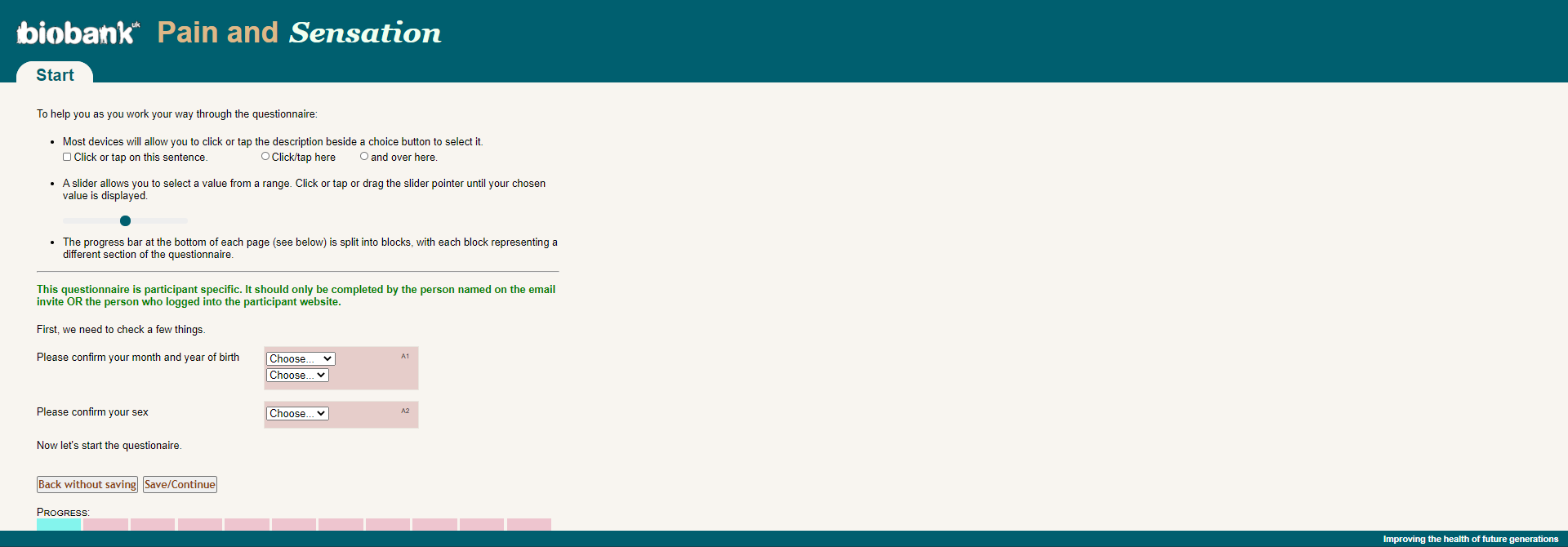The width and height of the screenshot is (1568, 547).
Task: Choose the 'and over here' radio option
Action: click(x=364, y=156)
